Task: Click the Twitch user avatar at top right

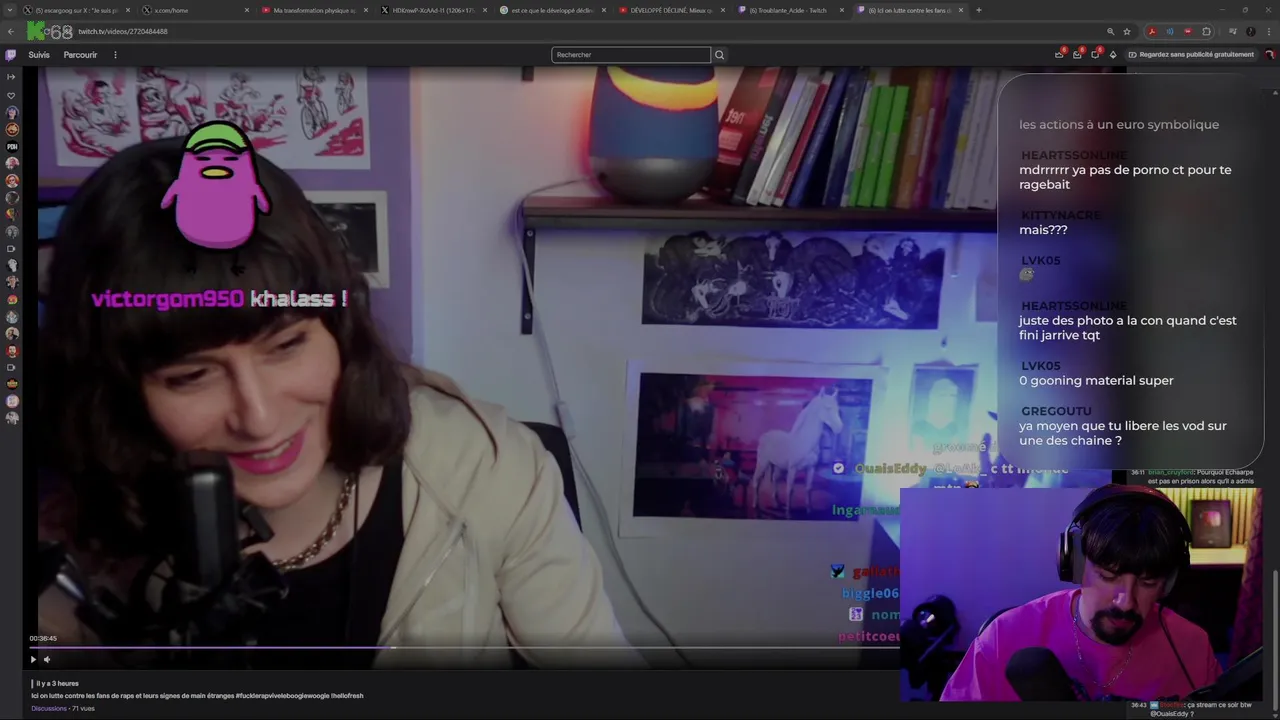Action: pos(1270,55)
